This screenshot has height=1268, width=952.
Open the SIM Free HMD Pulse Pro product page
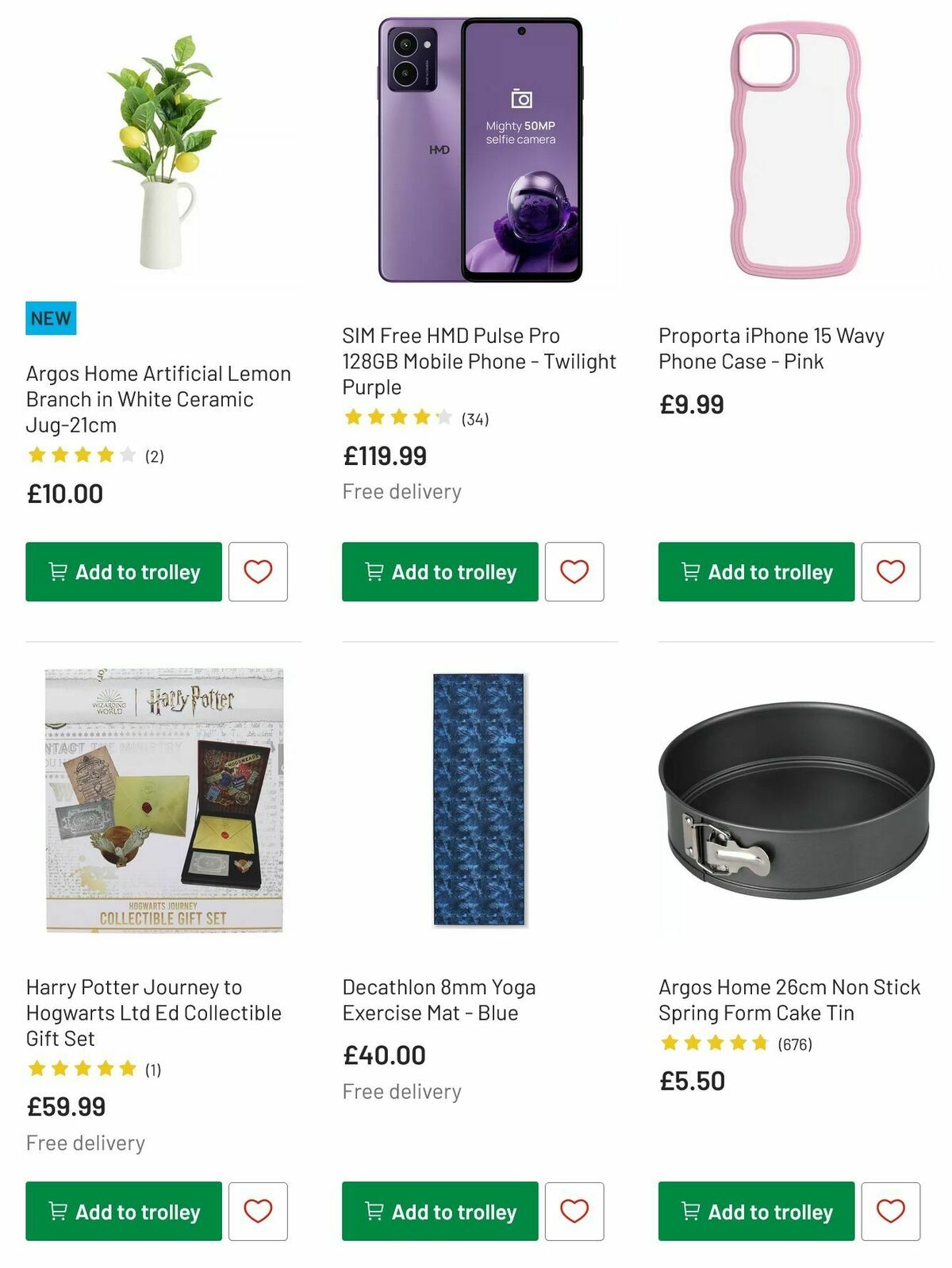(478, 360)
